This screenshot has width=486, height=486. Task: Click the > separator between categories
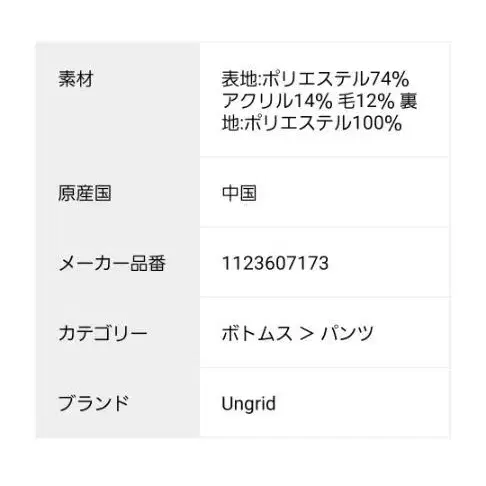(x=306, y=334)
